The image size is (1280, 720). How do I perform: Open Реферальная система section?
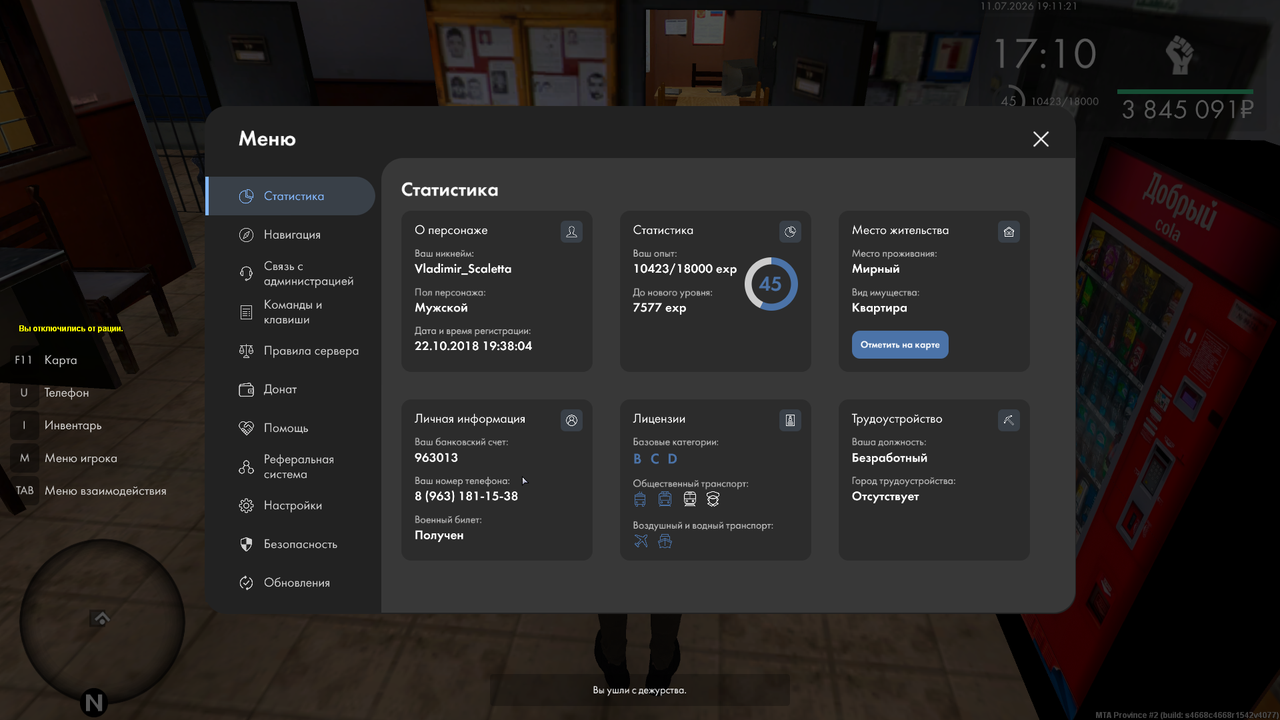[290, 467]
